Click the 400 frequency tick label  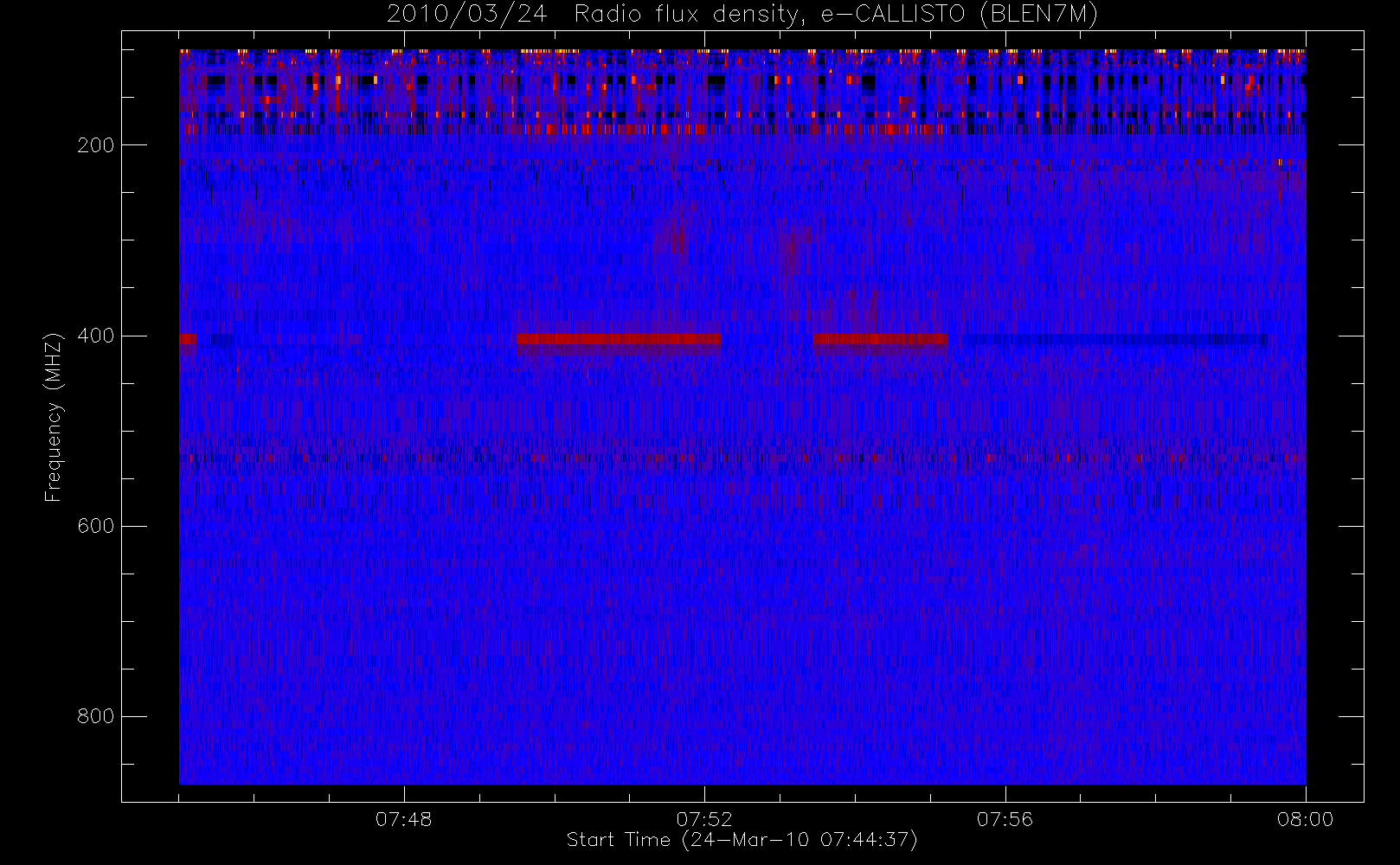click(x=95, y=336)
